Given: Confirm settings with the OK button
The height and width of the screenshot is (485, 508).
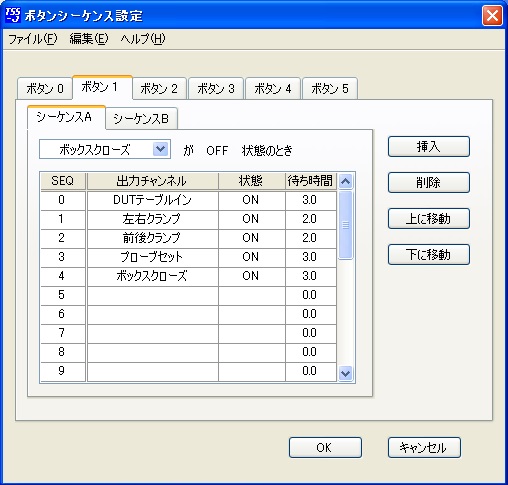Looking at the screenshot, I should click(x=325, y=447).
